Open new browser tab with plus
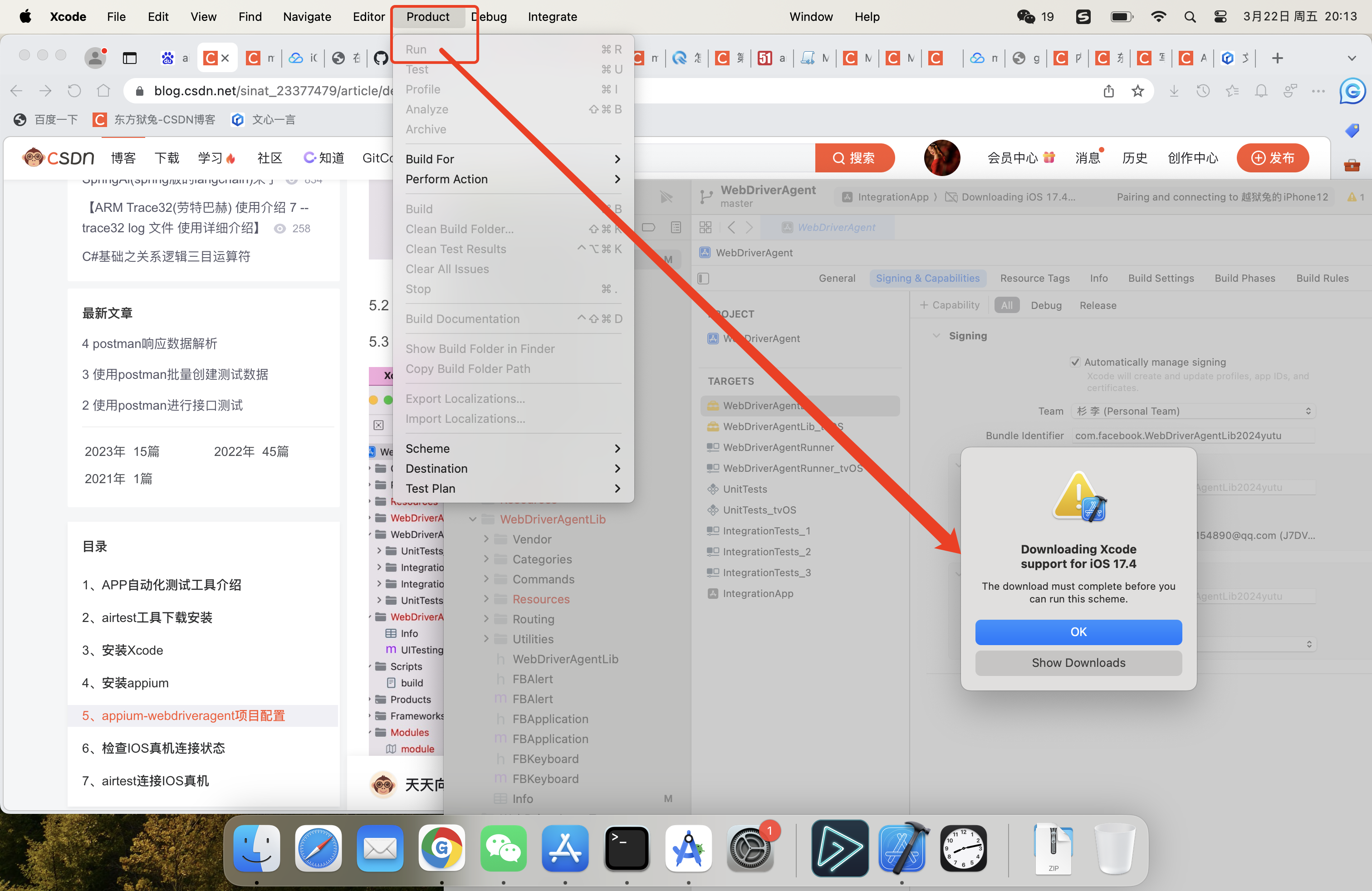1372x891 pixels. 1277,58
